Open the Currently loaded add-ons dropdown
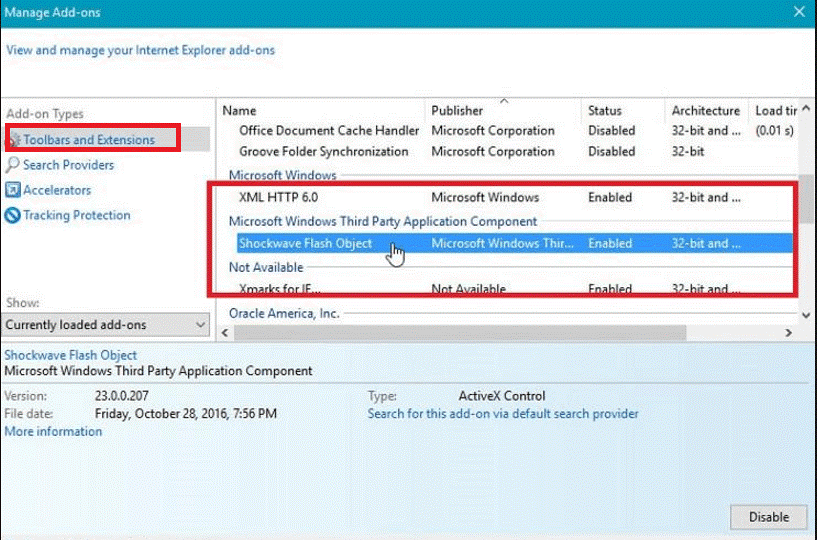 [x=106, y=325]
